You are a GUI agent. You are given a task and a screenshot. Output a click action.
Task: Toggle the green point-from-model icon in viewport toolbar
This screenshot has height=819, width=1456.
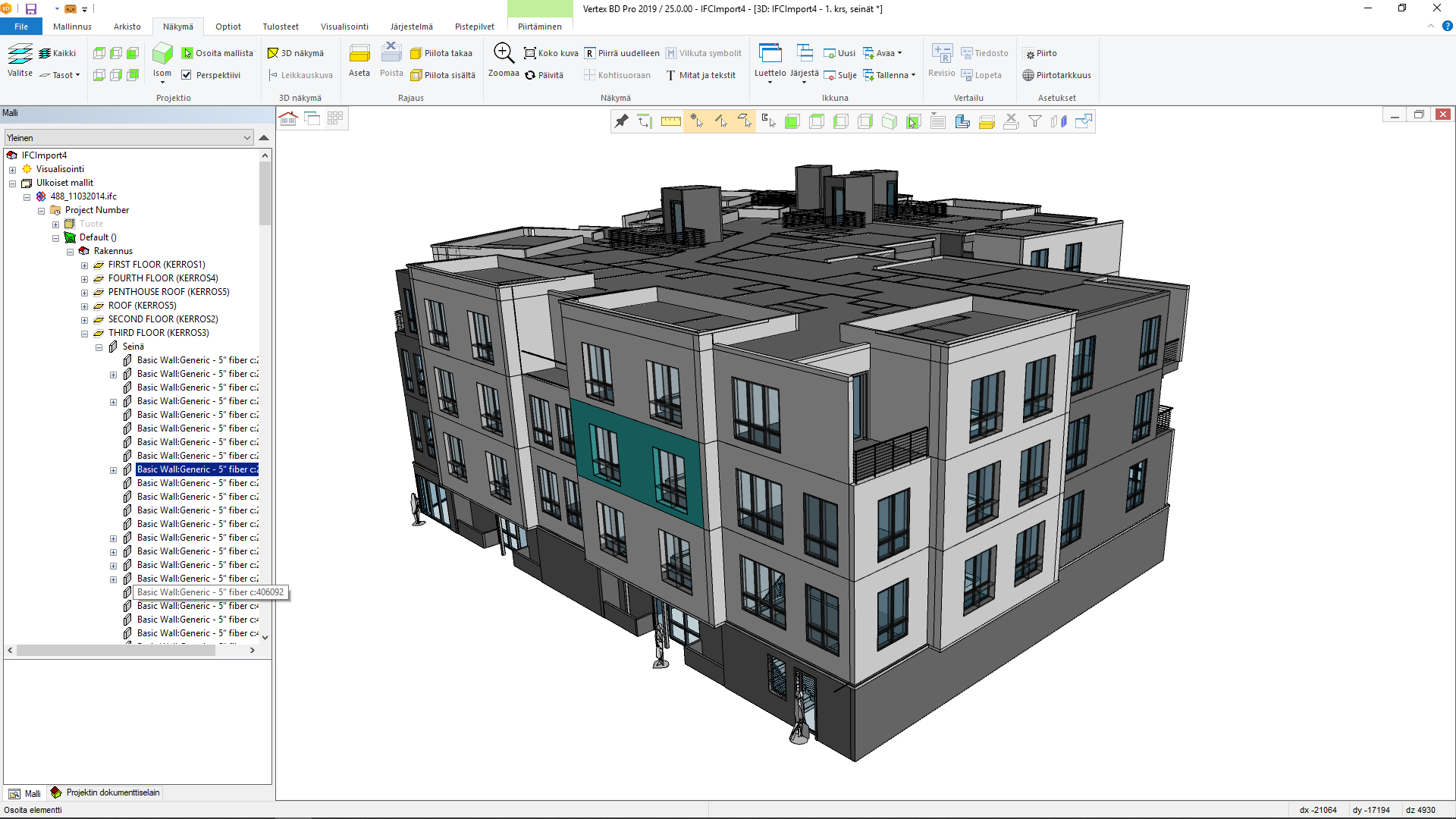(x=914, y=121)
